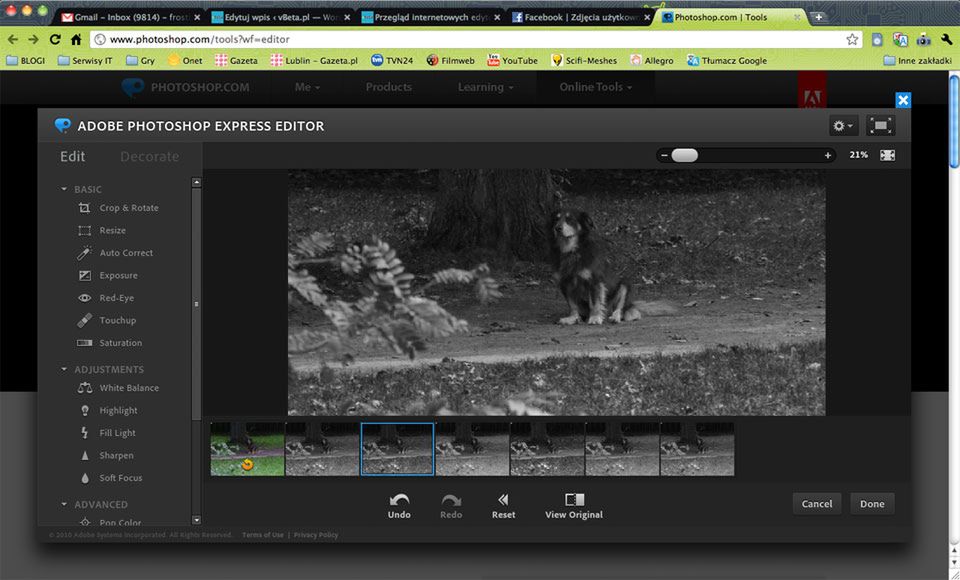Click the Undo arrow icon

(399, 501)
